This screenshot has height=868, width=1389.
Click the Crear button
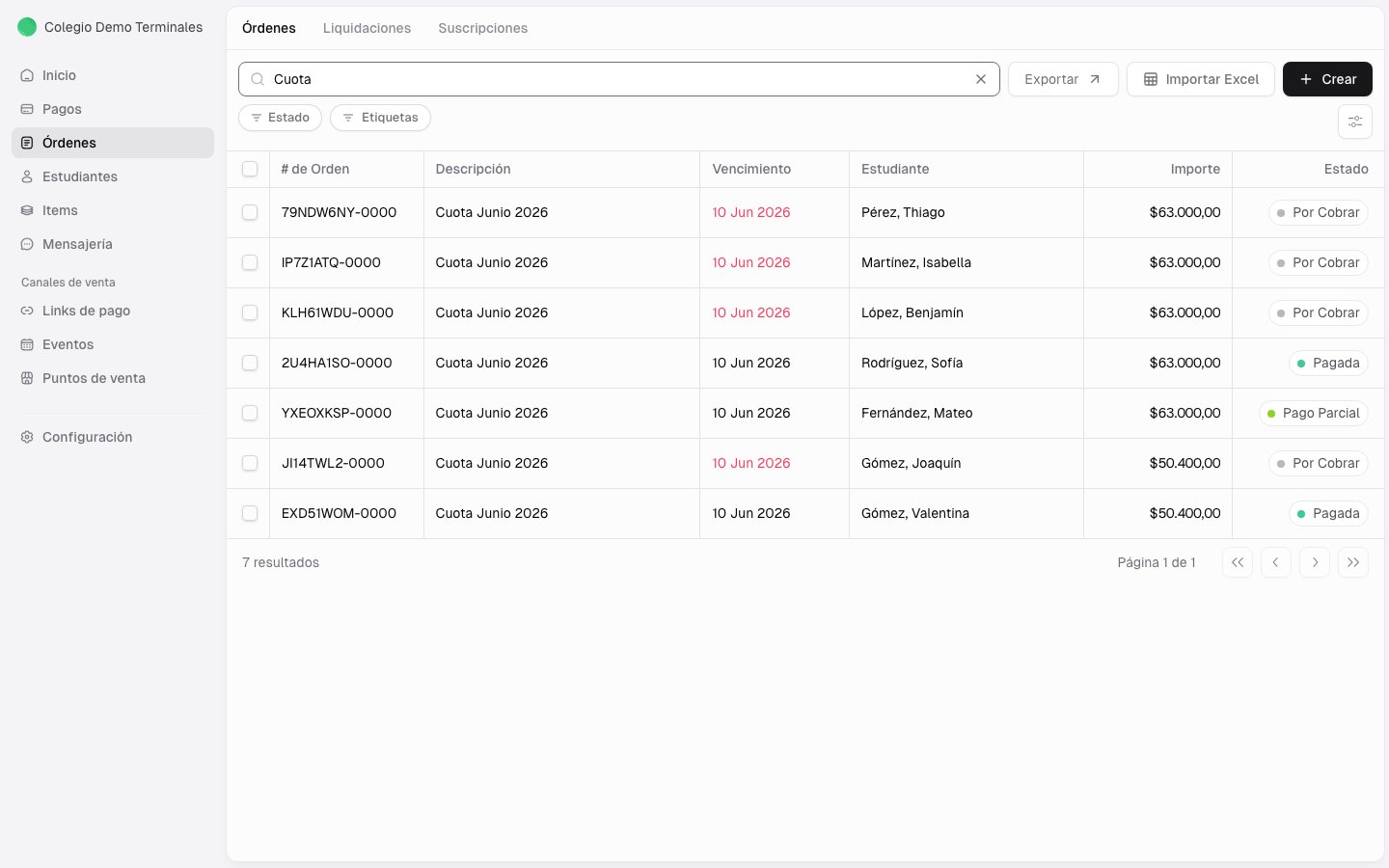pos(1327,79)
